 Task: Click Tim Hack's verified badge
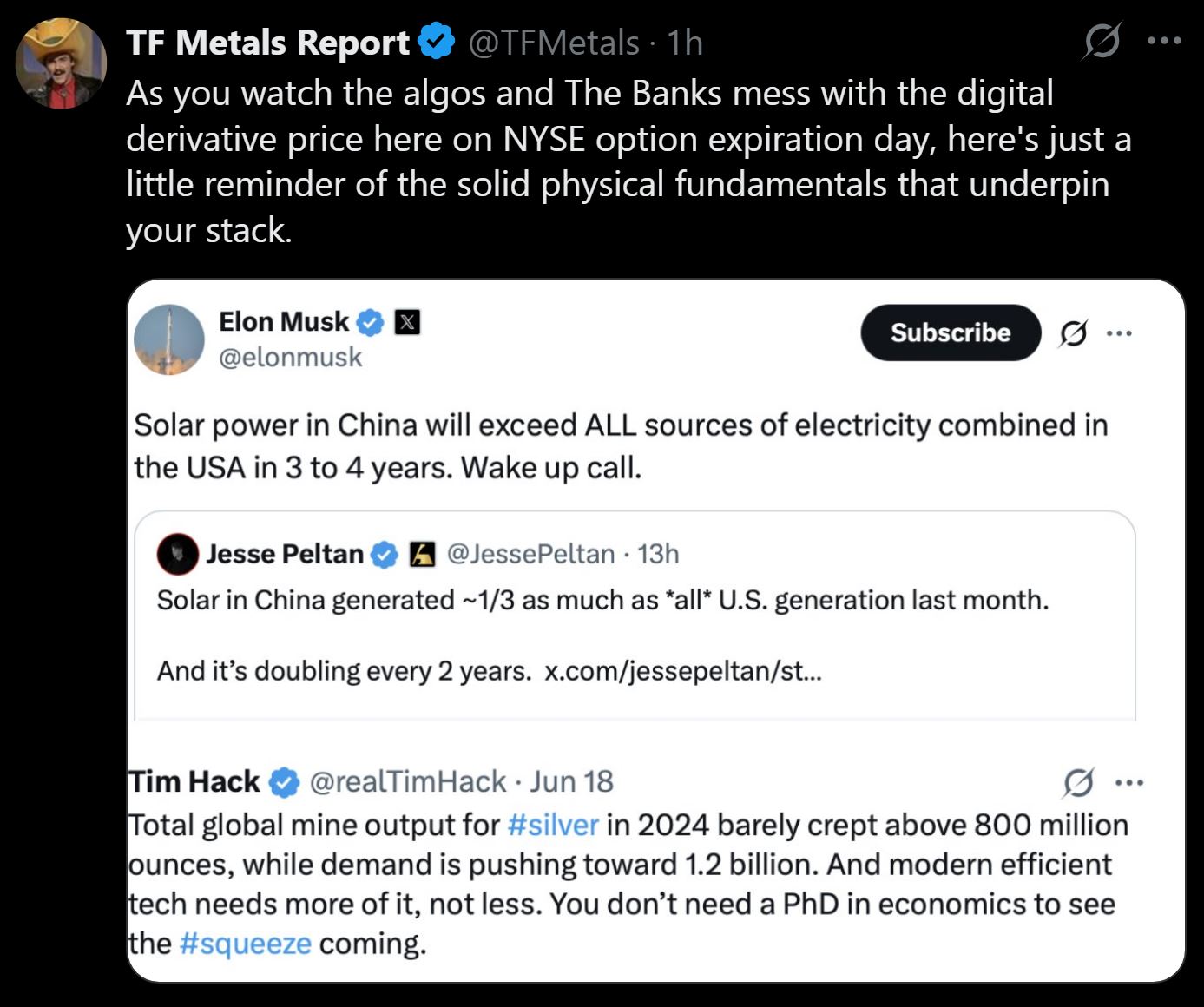pos(284,782)
